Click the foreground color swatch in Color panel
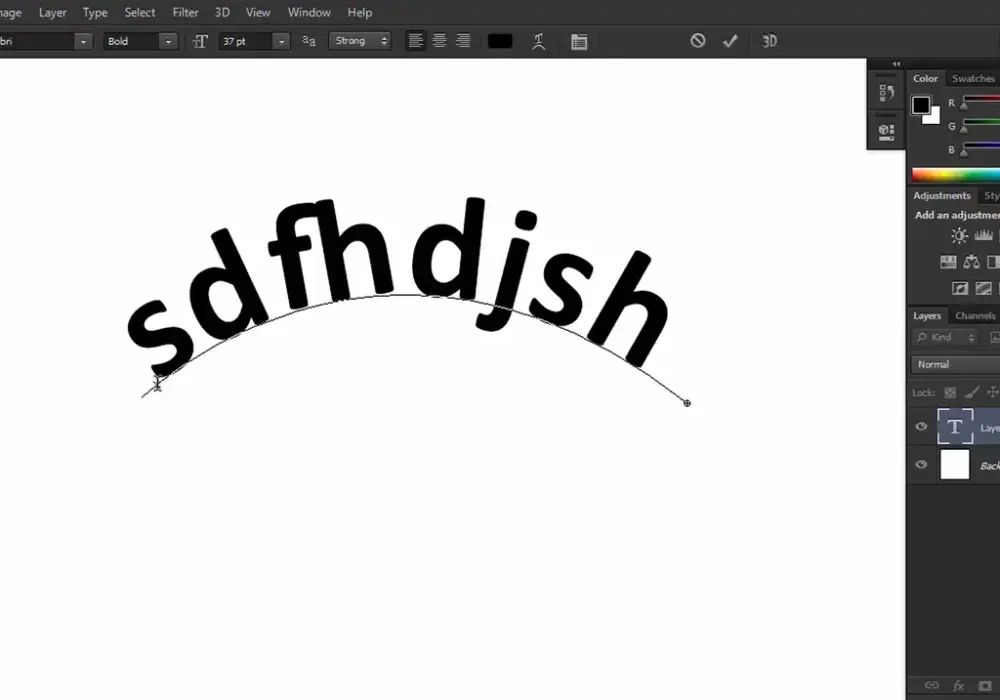Image resolution: width=1000 pixels, height=700 pixels. coord(920,105)
